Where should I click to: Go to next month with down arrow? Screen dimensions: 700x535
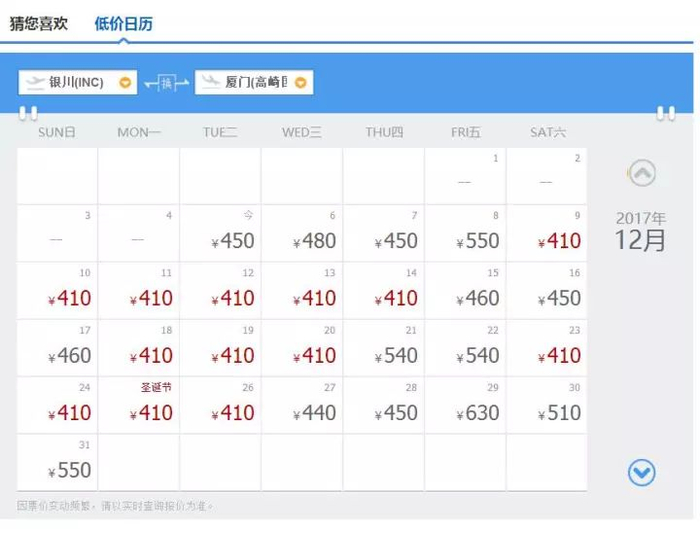point(641,472)
